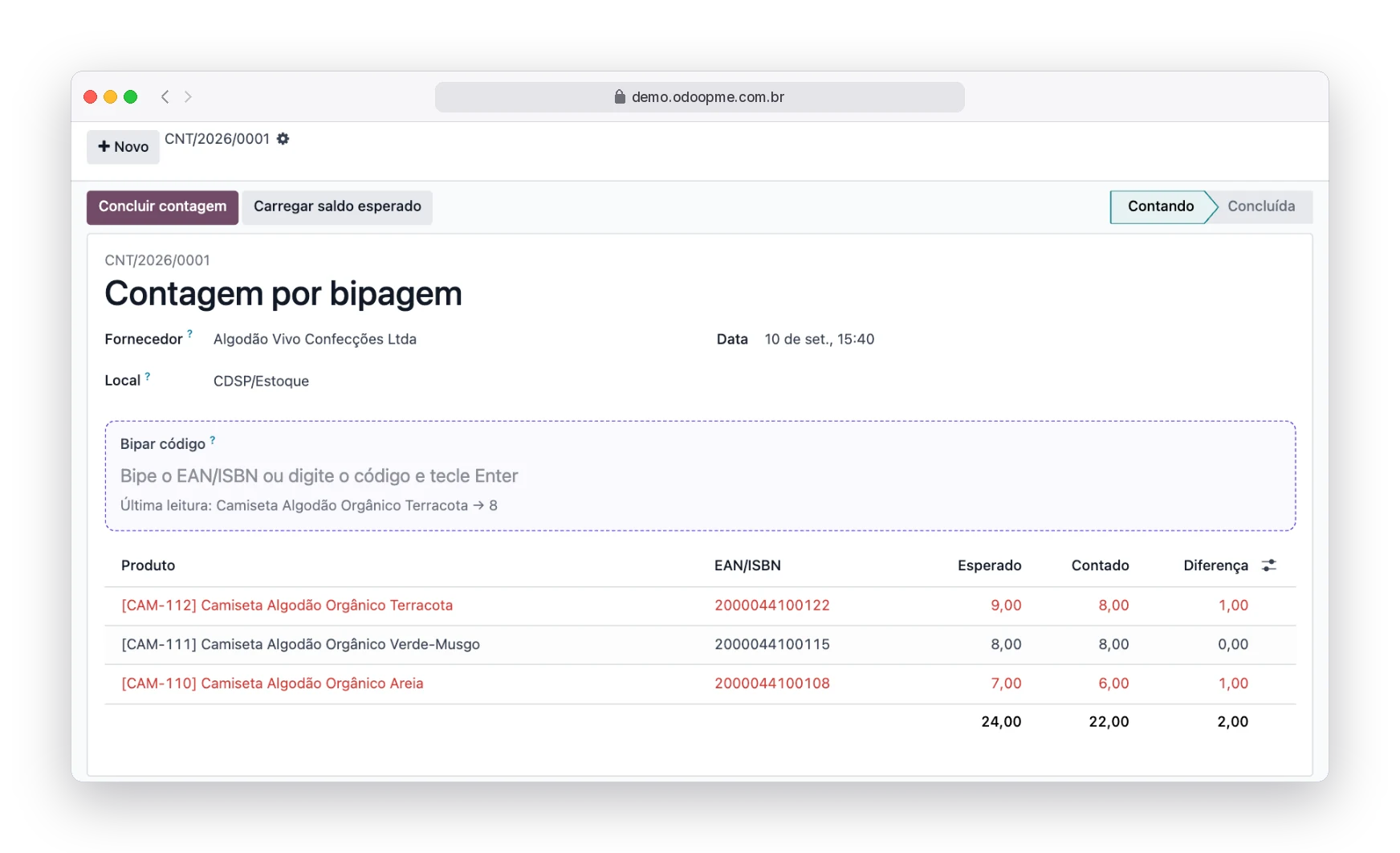The image size is (1400, 853).
Task: Select the Contando status stage
Action: tap(1160, 206)
